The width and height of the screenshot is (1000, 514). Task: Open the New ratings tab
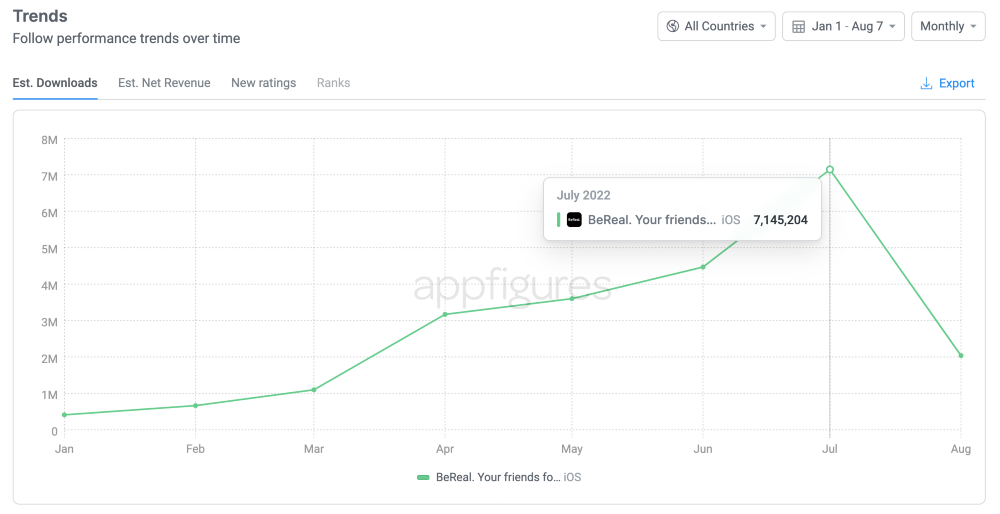[263, 83]
